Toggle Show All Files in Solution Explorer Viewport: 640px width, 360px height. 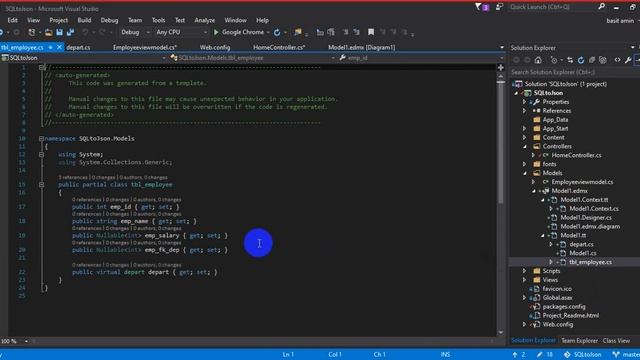[603, 60]
